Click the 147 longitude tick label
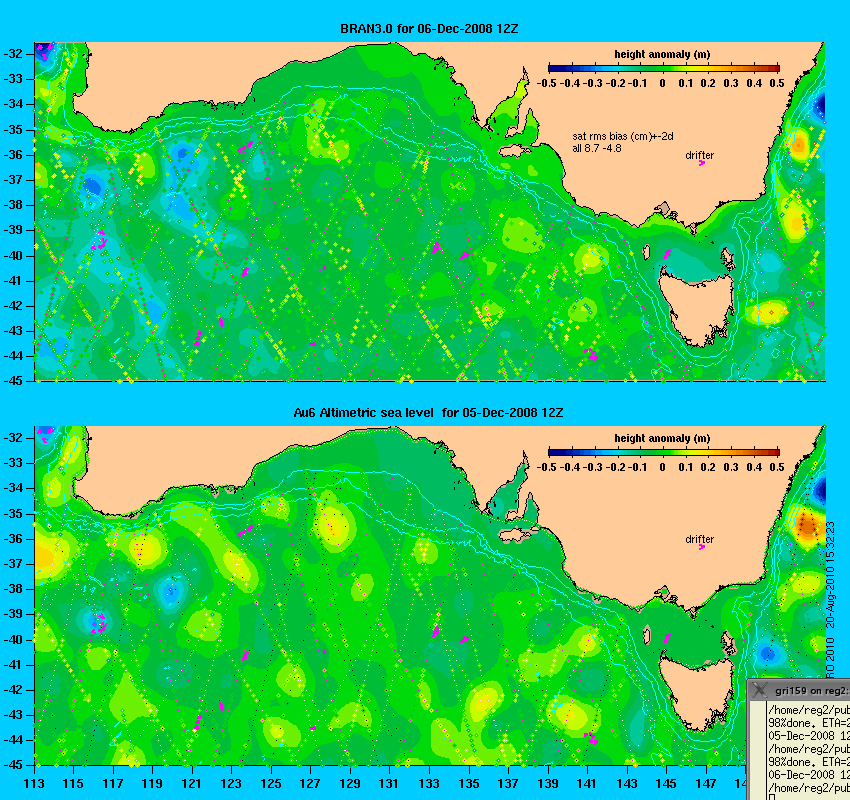This screenshot has width=850, height=800. pos(706,784)
